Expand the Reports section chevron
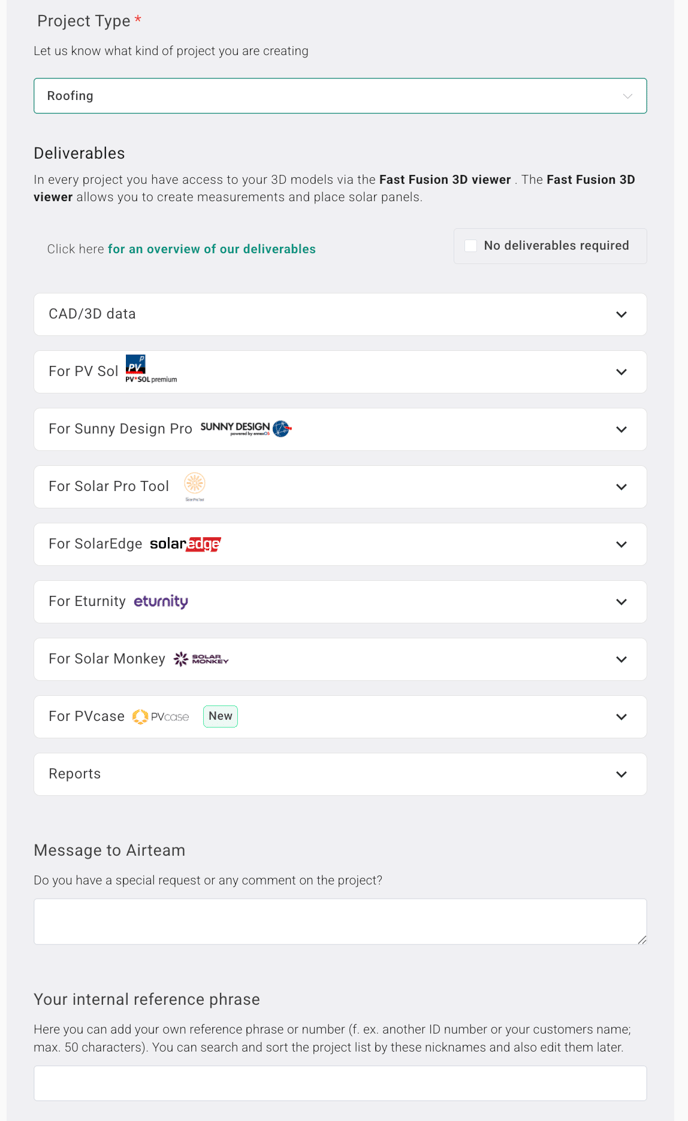 [621, 774]
